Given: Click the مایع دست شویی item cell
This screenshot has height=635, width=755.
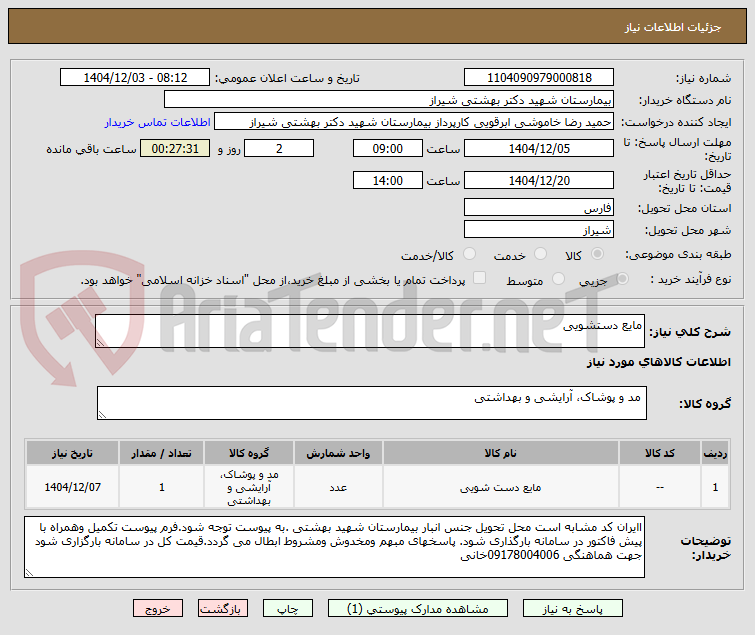Looking at the screenshot, I should (500, 487).
